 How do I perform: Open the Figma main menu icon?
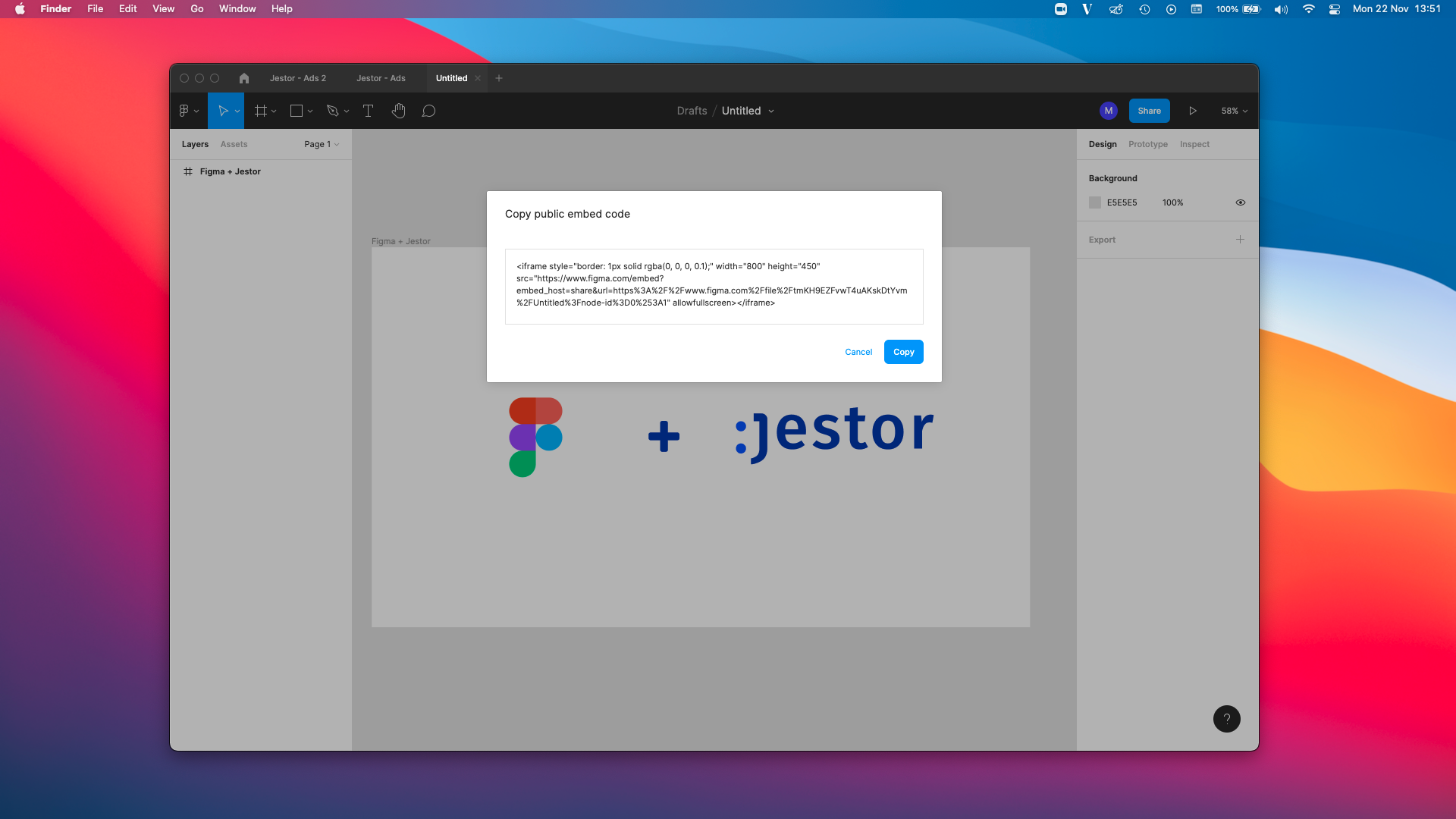click(x=184, y=111)
